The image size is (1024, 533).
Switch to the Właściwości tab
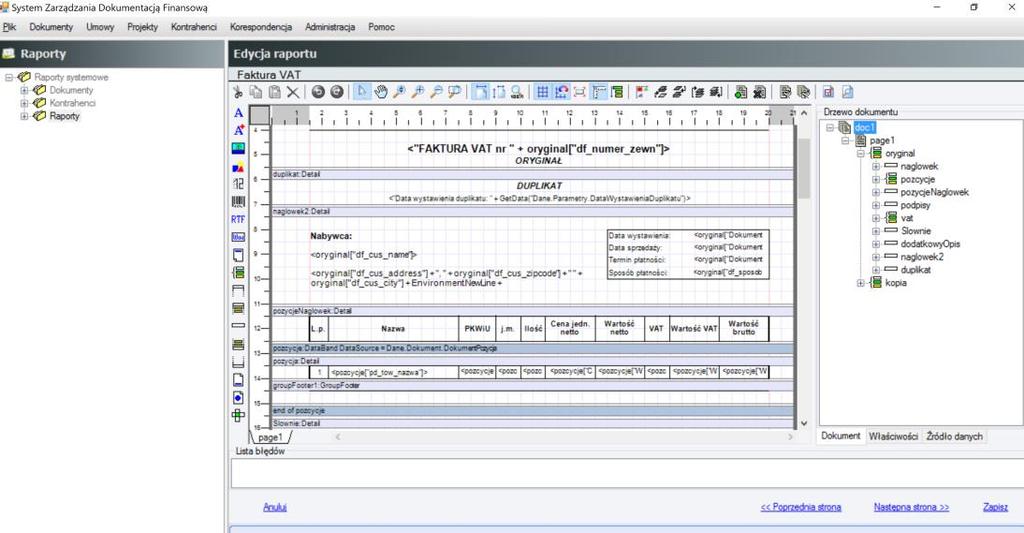[x=893, y=436]
